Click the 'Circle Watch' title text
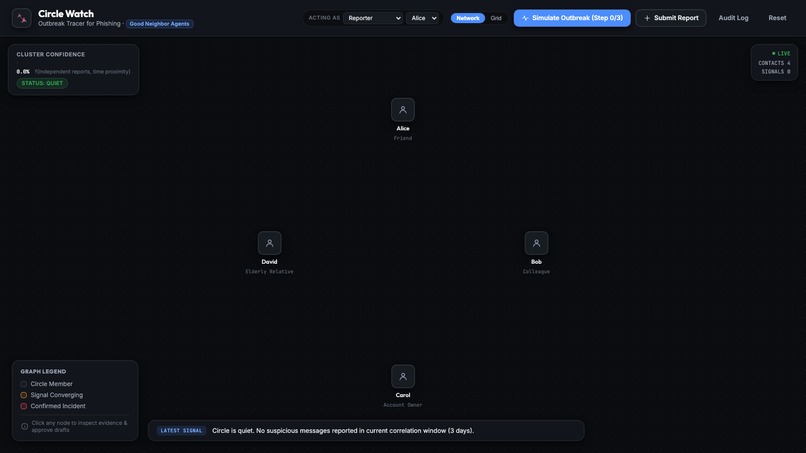 (66, 14)
